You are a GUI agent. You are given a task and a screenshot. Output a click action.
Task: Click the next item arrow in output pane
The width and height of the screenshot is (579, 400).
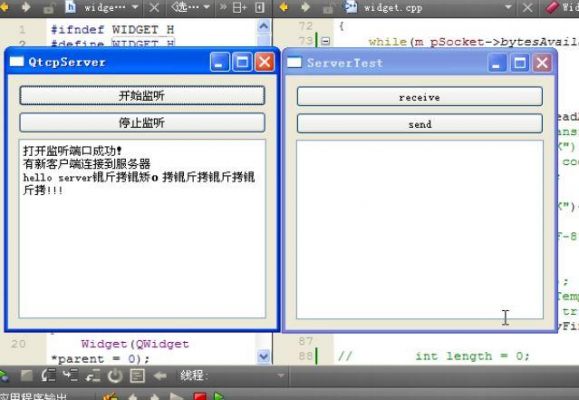click(x=154, y=397)
